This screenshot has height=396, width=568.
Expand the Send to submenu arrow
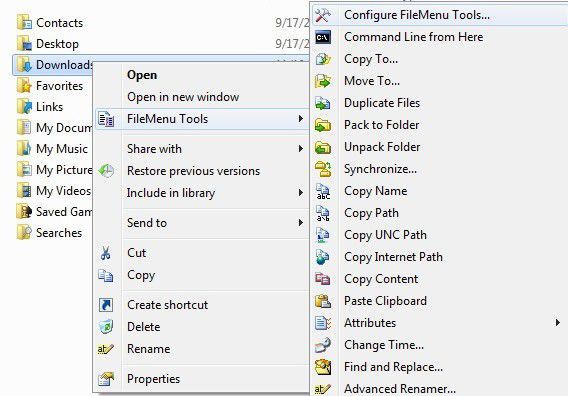click(300, 222)
